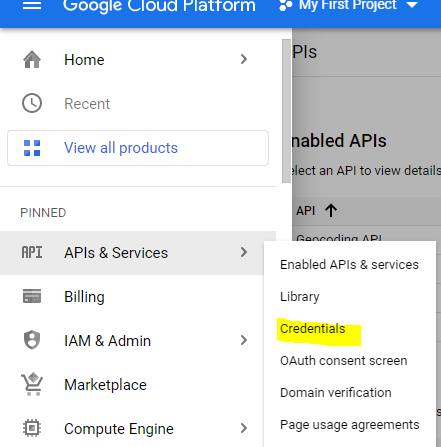Viewport: 441px width, 447px height.
Task: Sort the API column using its arrow
Action: [331, 211]
